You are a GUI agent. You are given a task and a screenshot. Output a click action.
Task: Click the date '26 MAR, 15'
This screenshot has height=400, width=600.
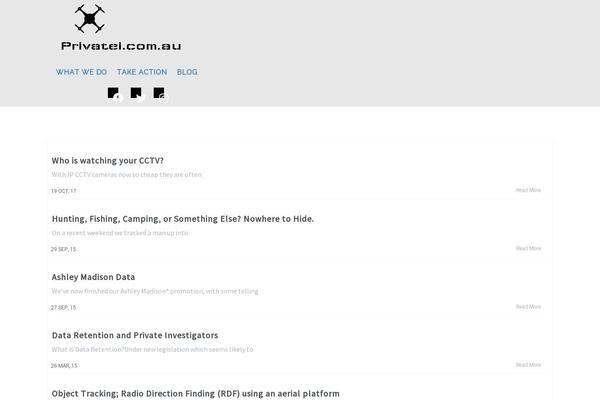(x=64, y=366)
